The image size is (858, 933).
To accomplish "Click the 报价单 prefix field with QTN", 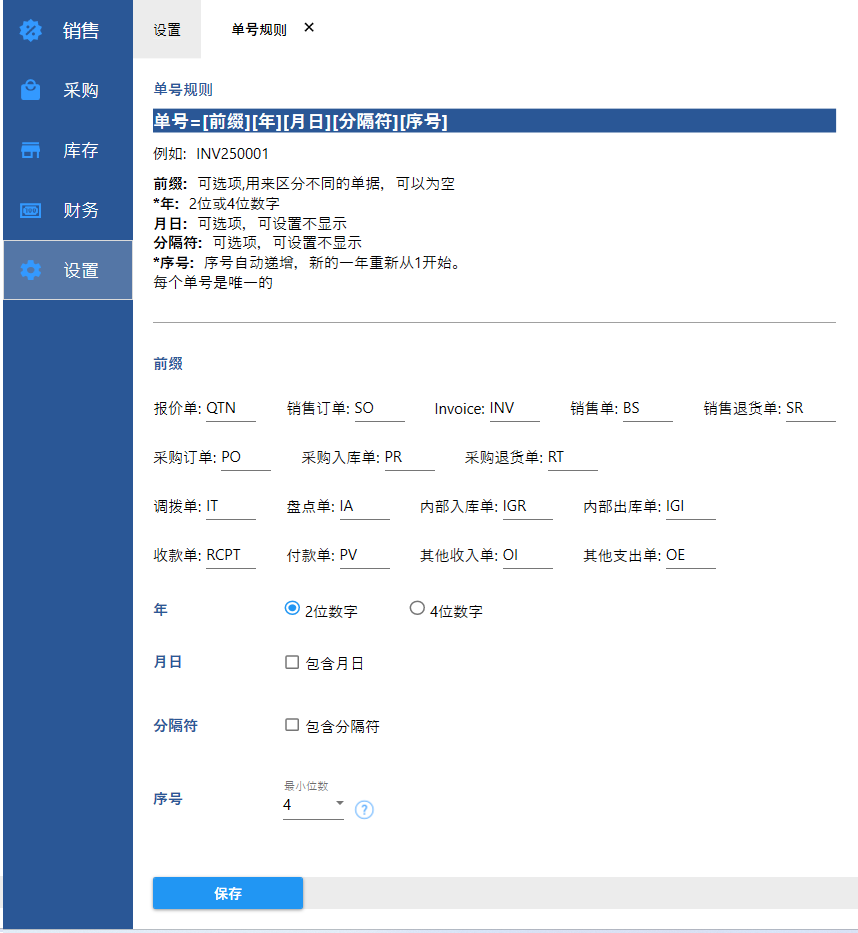I will point(230,409).
